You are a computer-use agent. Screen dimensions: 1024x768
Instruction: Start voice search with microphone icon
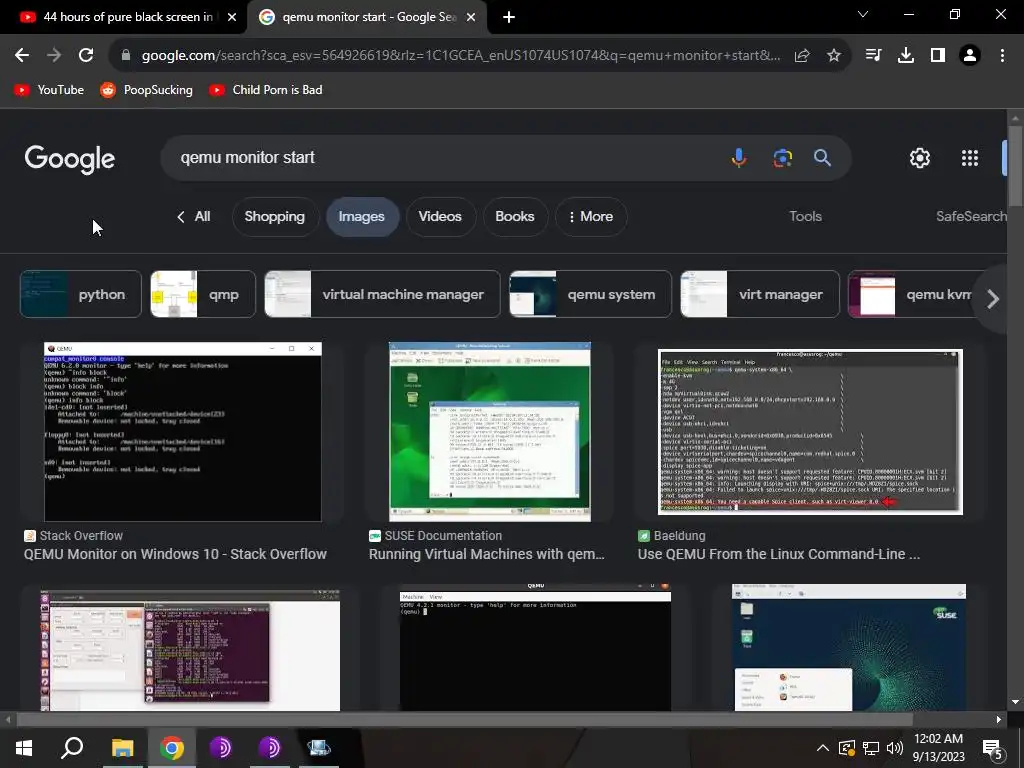pos(739,157)
